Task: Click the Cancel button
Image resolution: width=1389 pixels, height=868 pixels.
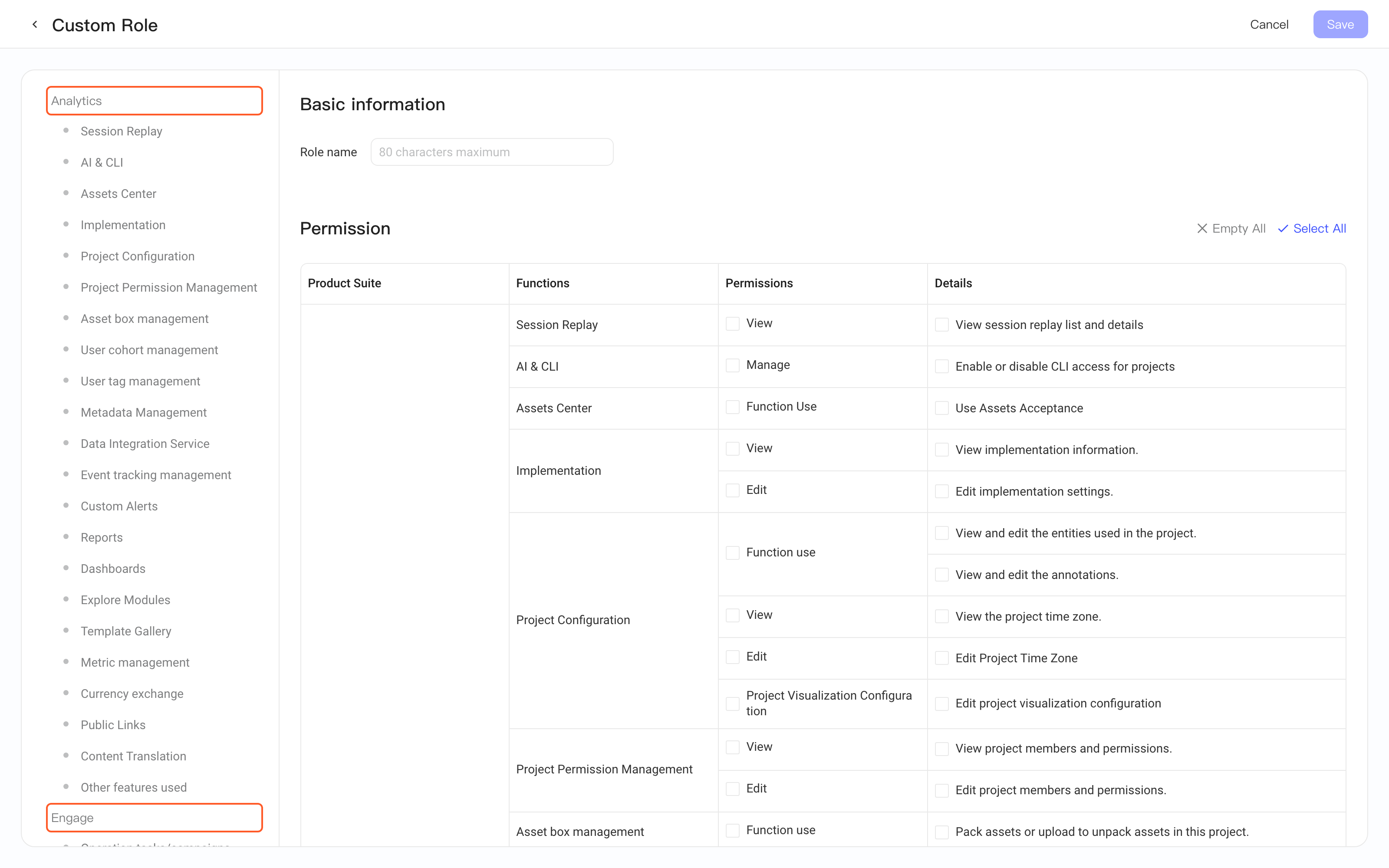Action: click(x=1269, y=25)
